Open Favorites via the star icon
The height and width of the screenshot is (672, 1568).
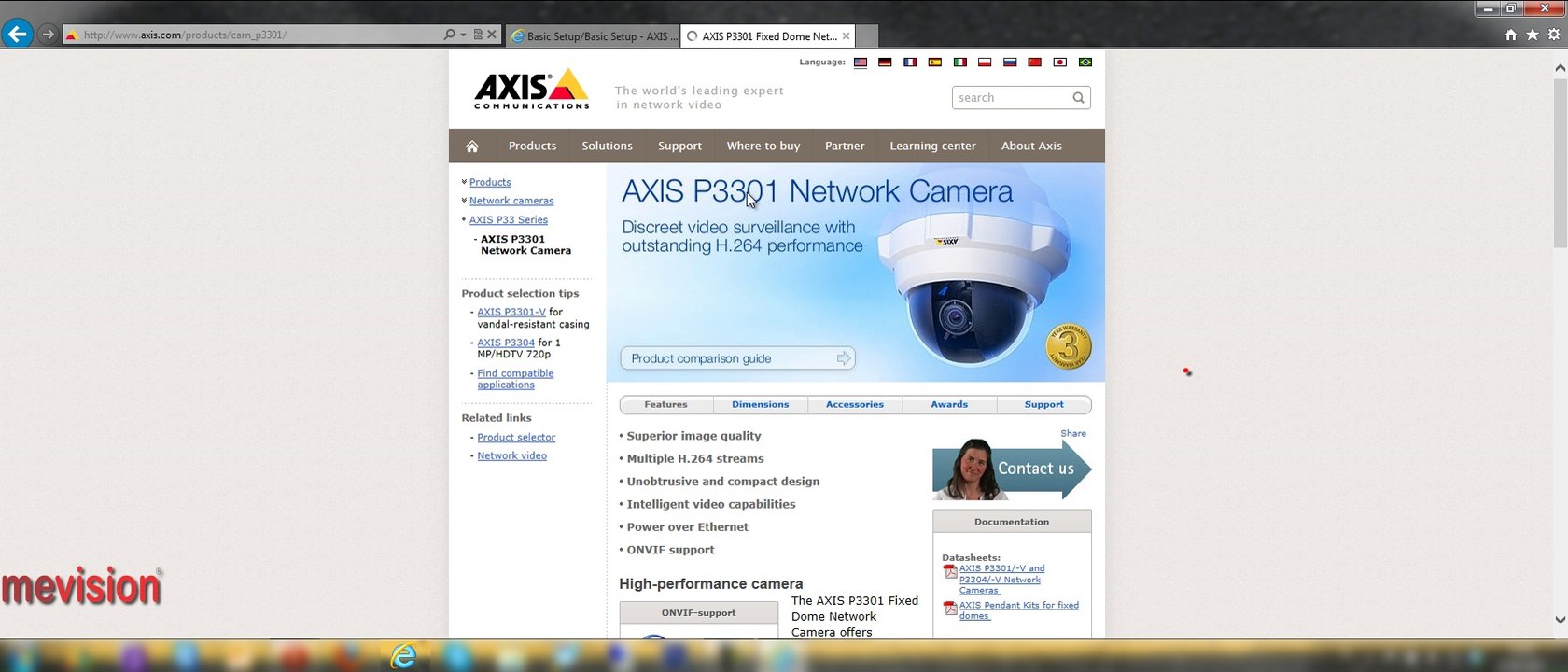1533,35
